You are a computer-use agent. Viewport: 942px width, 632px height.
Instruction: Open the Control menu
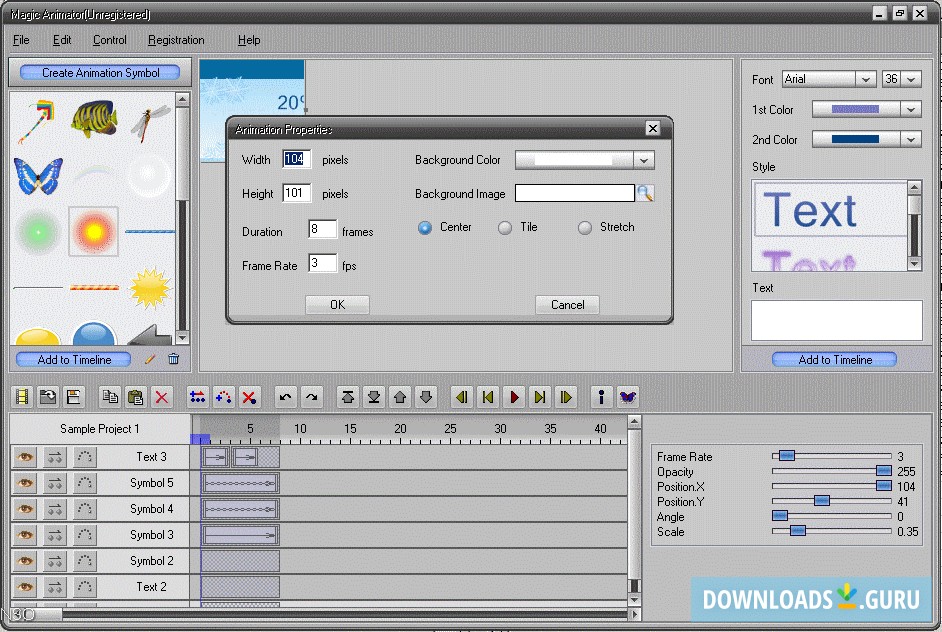pyautogui.click(x=110, y=40)
